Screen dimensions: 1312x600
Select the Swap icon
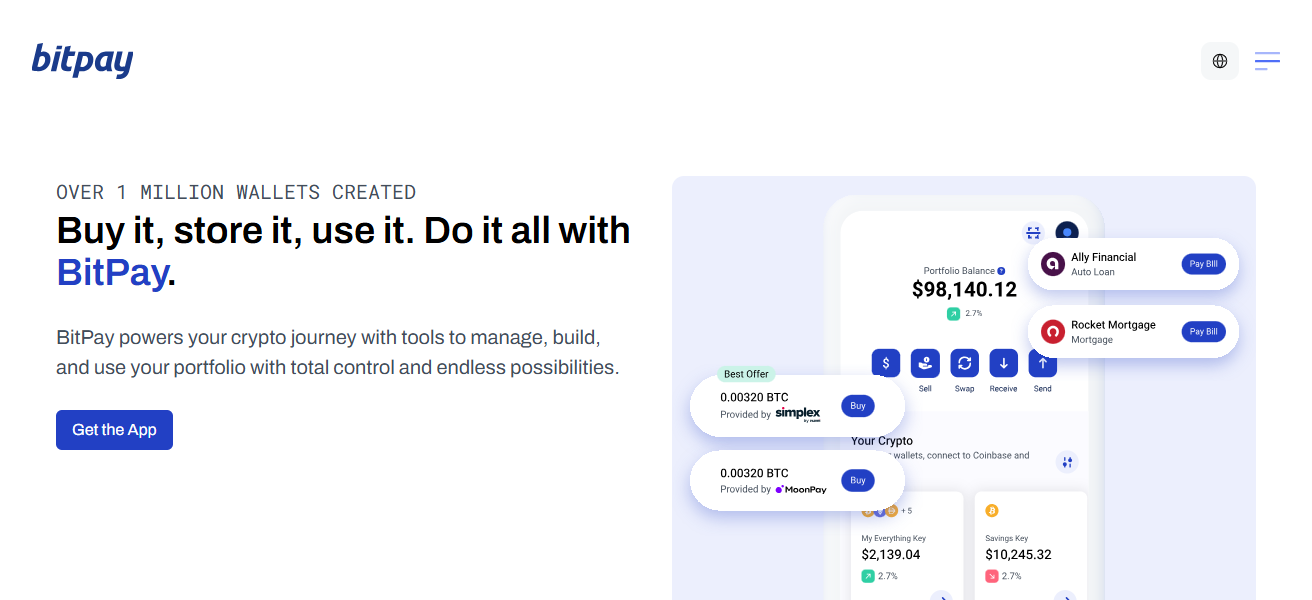(964, 363)
